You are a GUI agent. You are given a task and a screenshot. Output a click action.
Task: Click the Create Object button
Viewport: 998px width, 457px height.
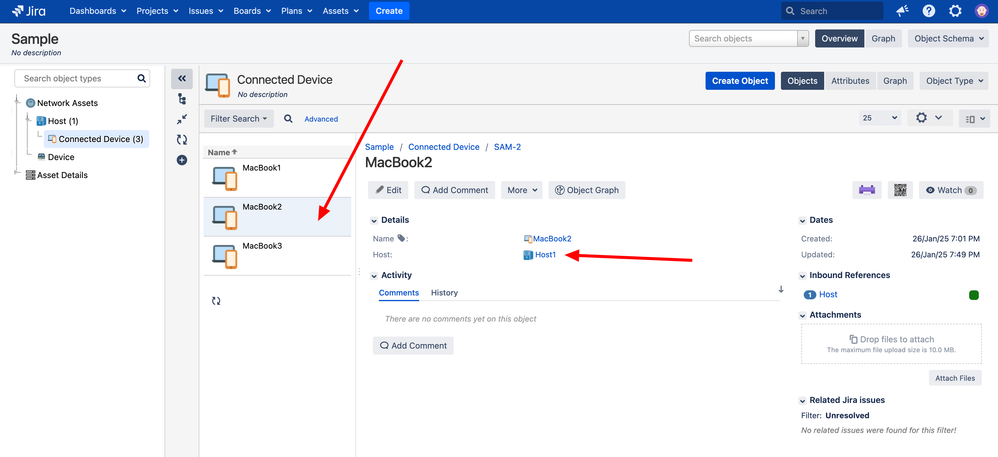click(740, 81)
